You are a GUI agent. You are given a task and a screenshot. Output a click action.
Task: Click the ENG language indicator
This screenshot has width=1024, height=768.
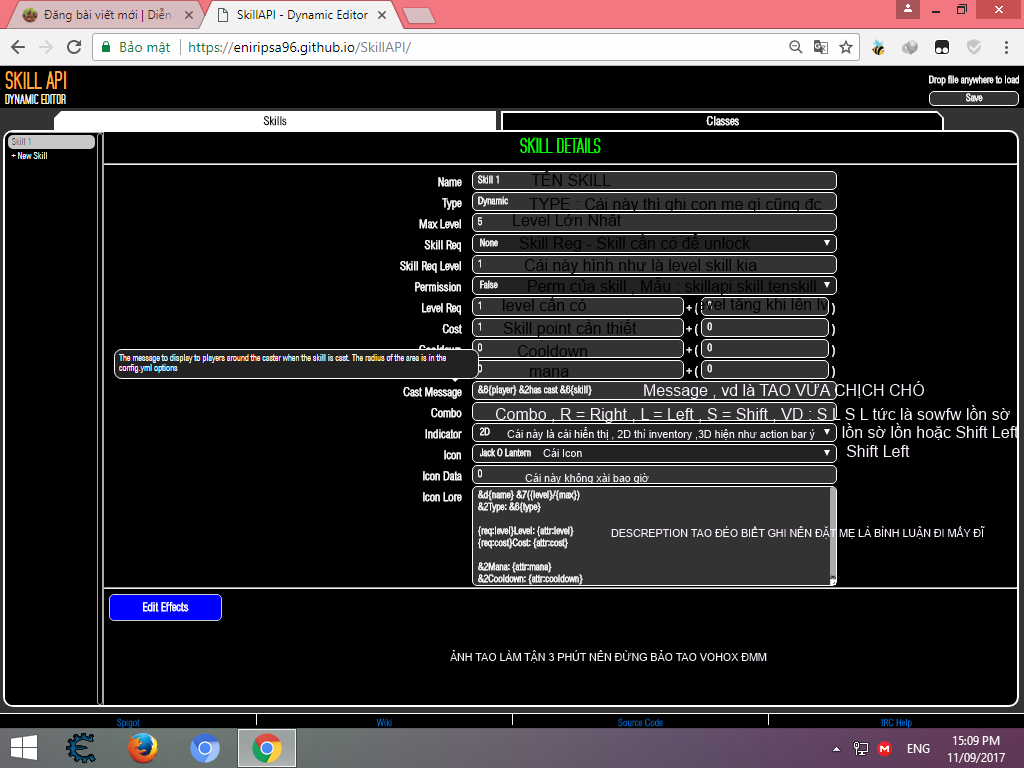(x=918, y=749)
